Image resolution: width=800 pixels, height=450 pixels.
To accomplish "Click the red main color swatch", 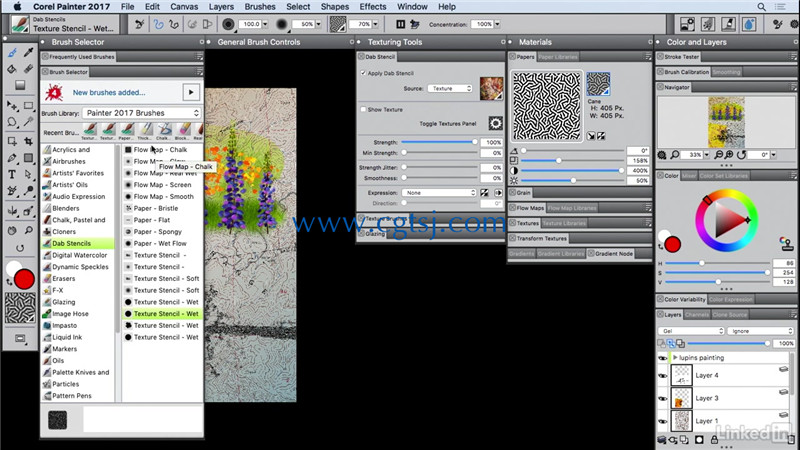I will tap(24, 280).
